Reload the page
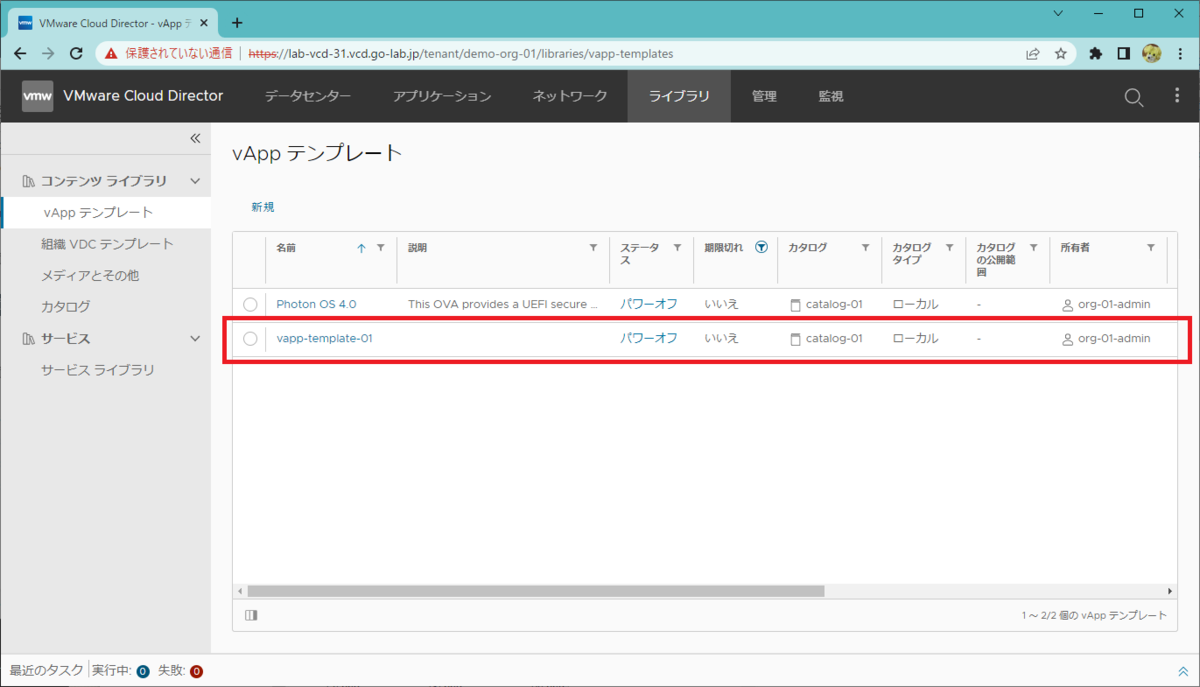The height and width of the screenshot is (687, 1200). point(76,53)
